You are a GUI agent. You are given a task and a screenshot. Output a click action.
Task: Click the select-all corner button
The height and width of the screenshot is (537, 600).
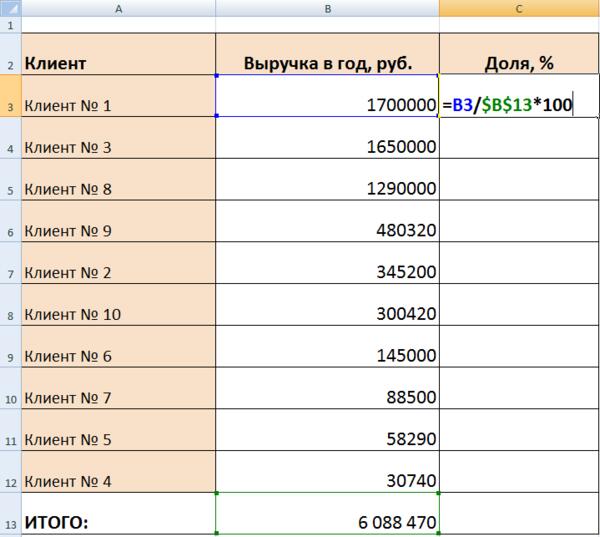(x=10, y=8)
